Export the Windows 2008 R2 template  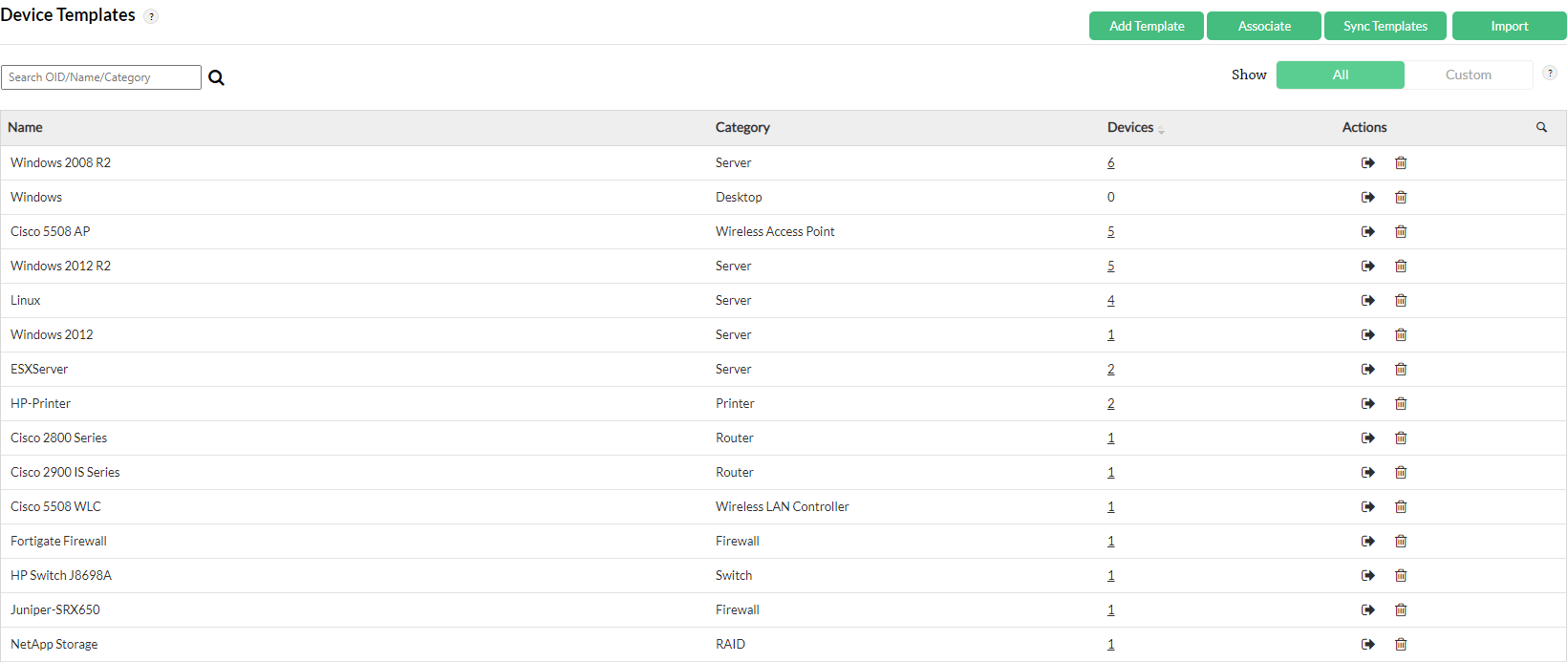(x=1368, y=162)
